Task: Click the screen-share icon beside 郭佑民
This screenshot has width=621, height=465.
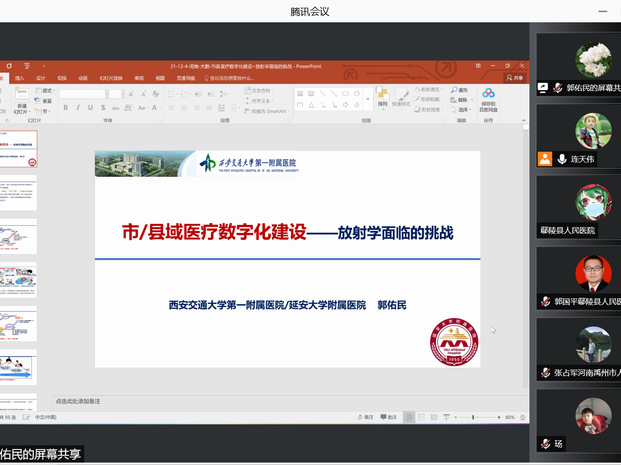Action: (543, 88)
